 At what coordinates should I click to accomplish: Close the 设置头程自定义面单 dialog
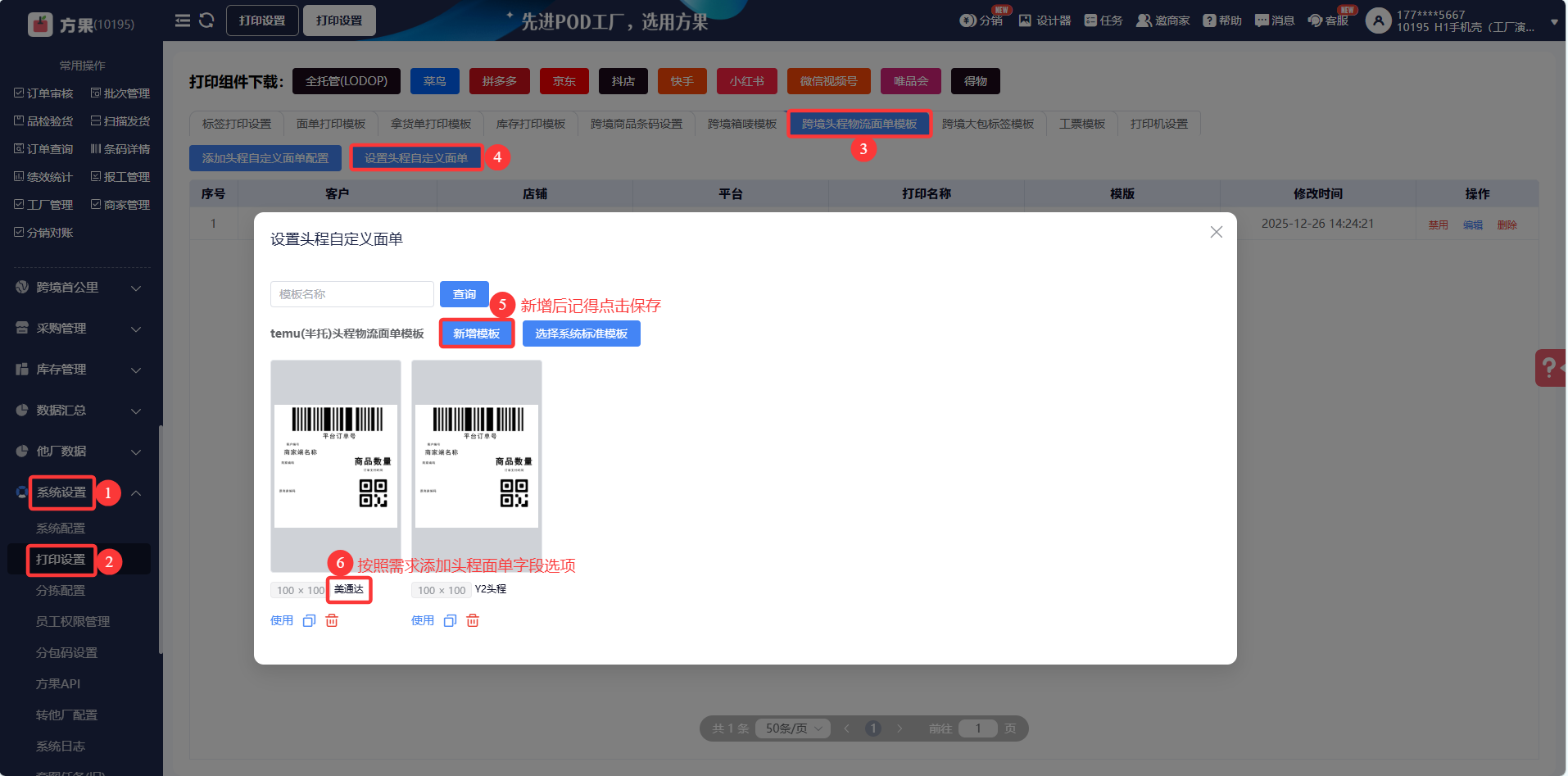[x=1217, y=232]
